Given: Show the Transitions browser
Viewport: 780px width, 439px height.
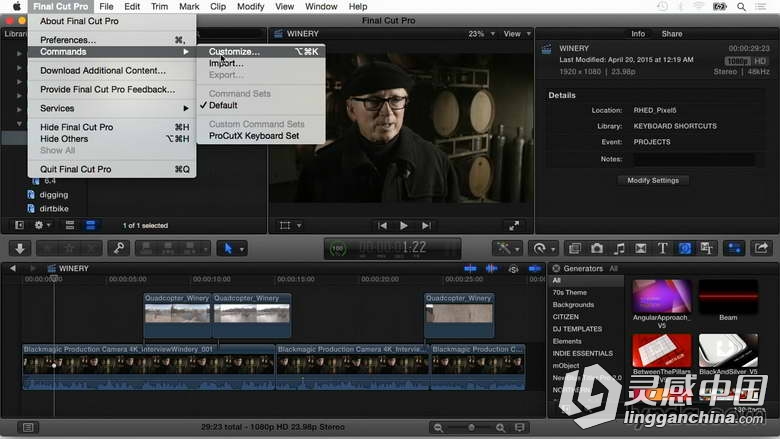Looking at the screenshot, I should (x=641, y=248).
